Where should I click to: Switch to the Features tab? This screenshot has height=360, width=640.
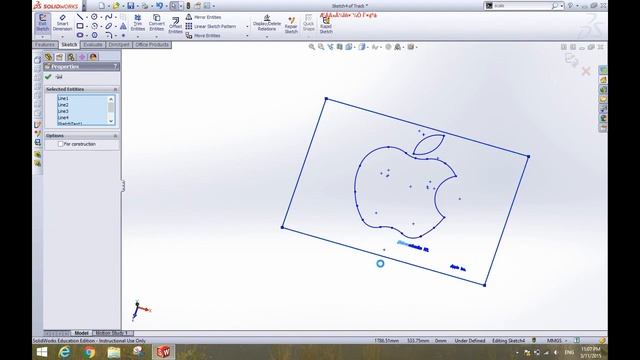click(45, 44)
